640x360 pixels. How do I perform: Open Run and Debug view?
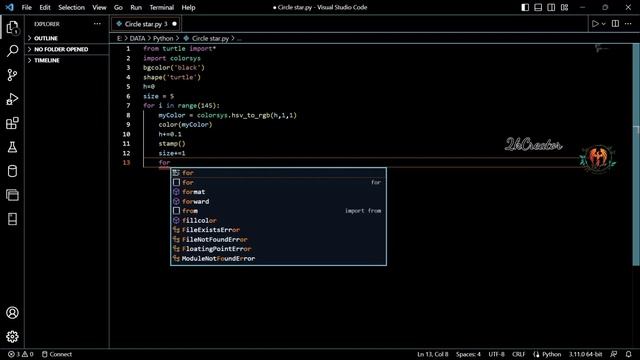(12, 99)
